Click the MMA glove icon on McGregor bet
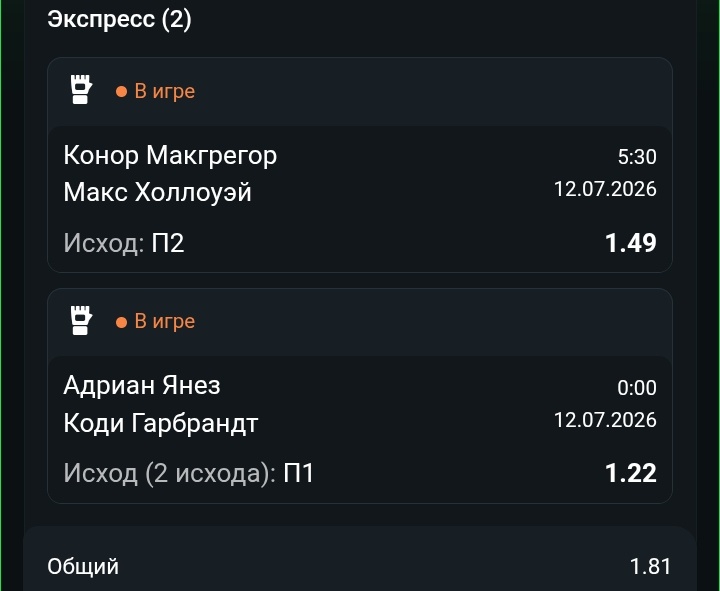The width and height of the screenshot is (720, 591). (x=81, y=90)
